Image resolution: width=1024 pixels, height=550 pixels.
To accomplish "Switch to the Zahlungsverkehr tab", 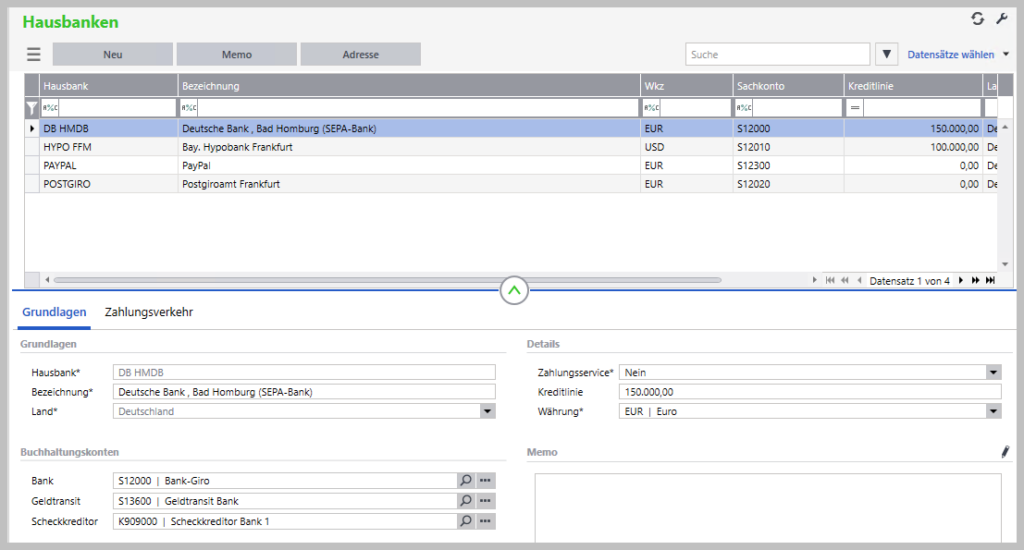I will [x=149, y=312].
